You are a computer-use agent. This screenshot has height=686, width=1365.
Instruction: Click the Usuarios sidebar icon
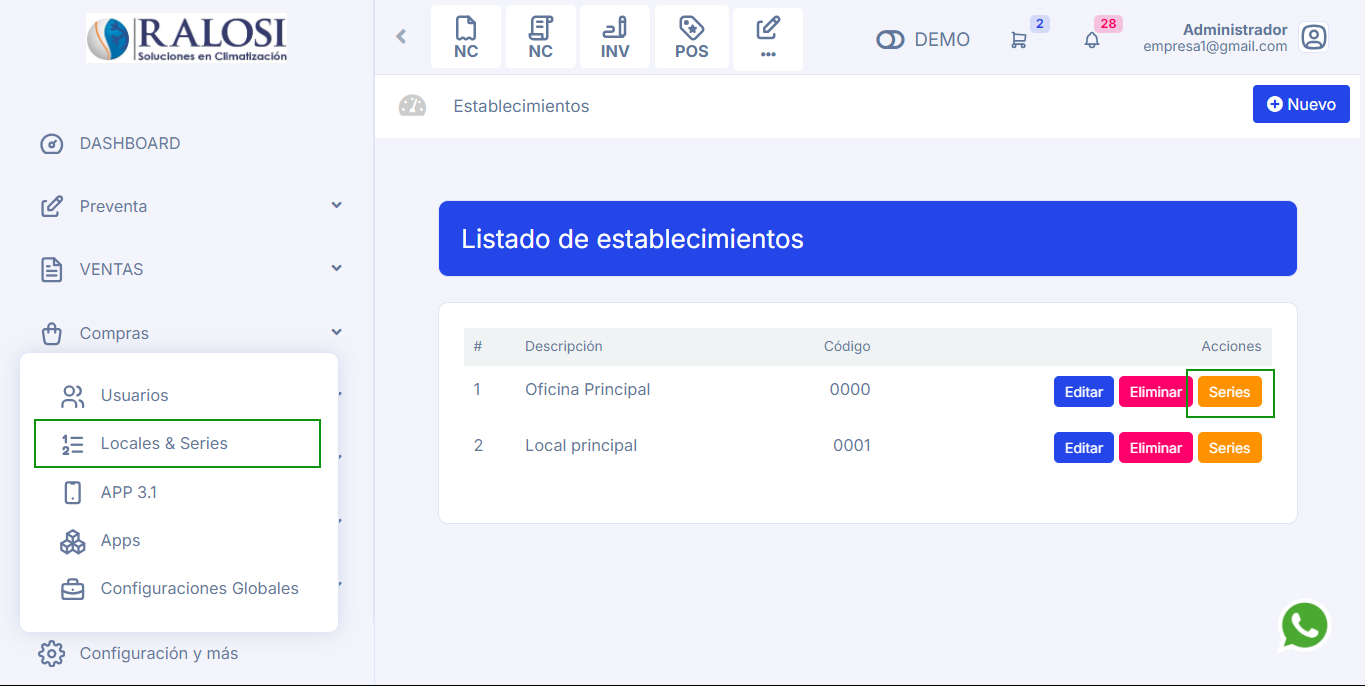pyautogui.click(x=72, y=395)
